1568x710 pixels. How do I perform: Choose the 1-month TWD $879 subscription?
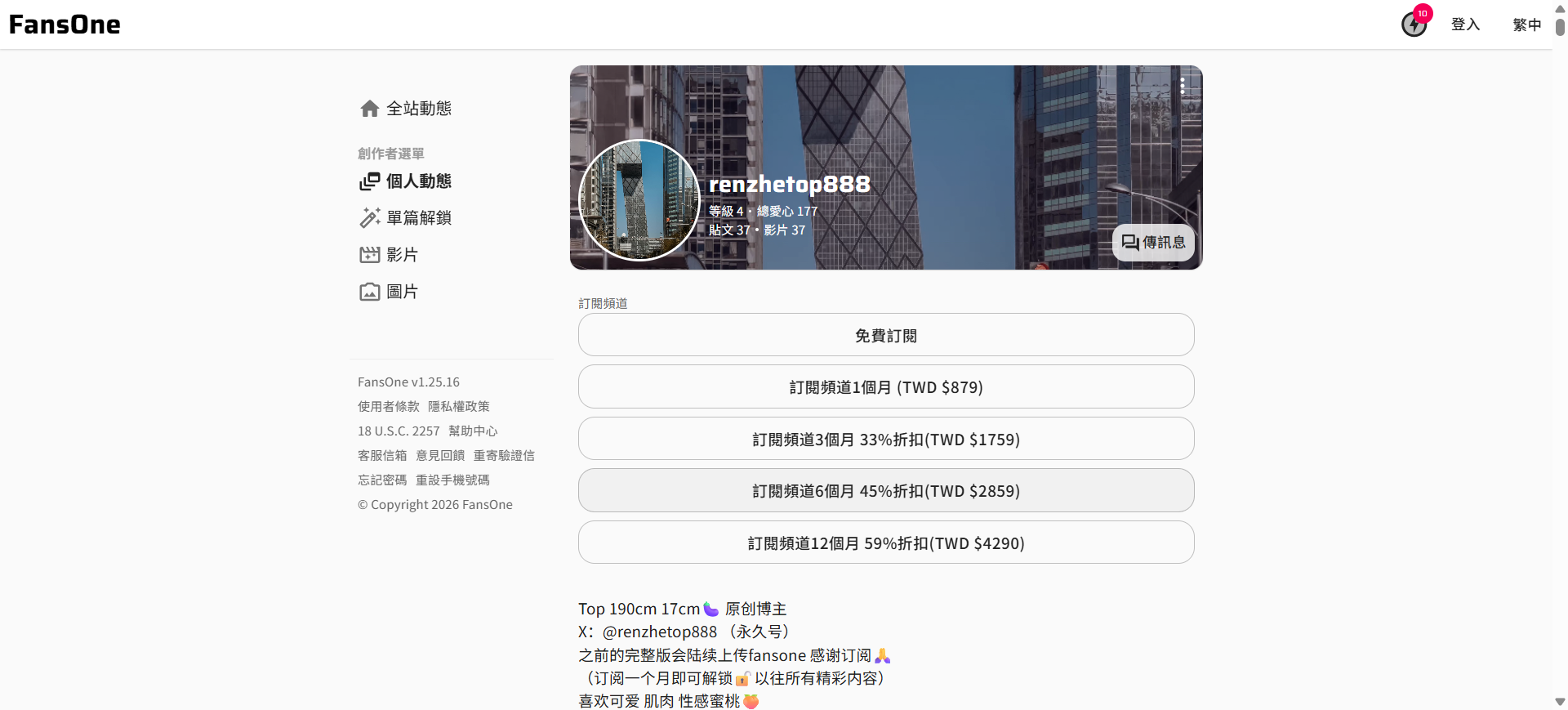tap(886, 387)
